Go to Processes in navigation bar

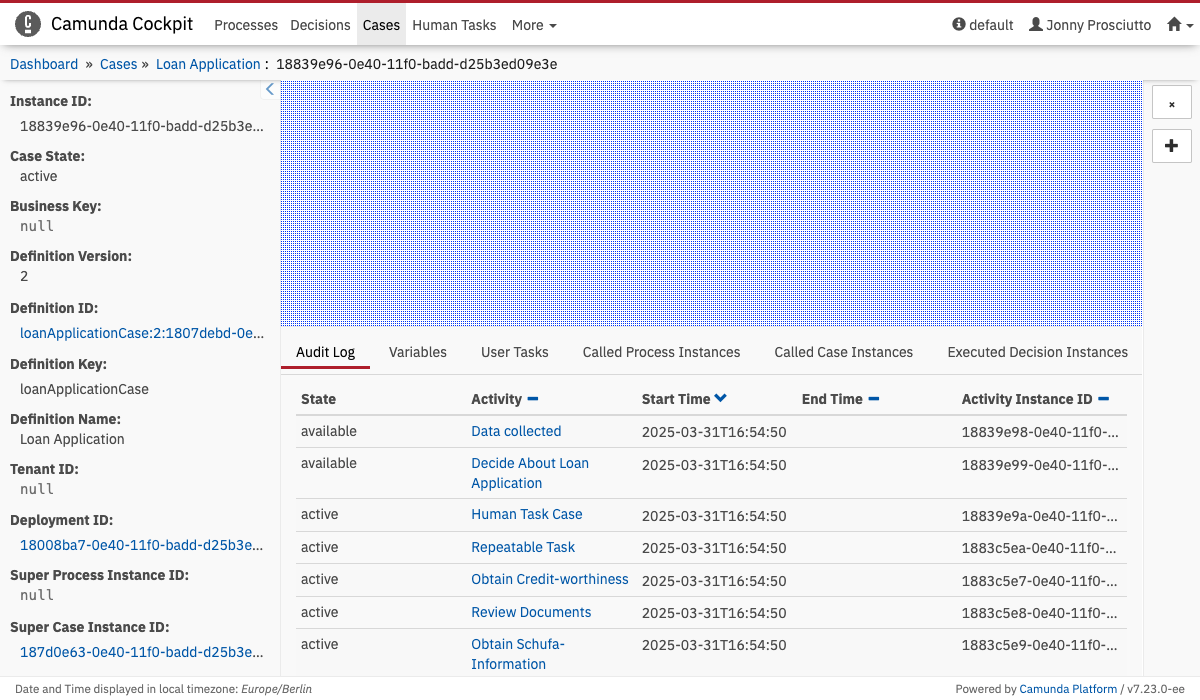coord(246,25)
